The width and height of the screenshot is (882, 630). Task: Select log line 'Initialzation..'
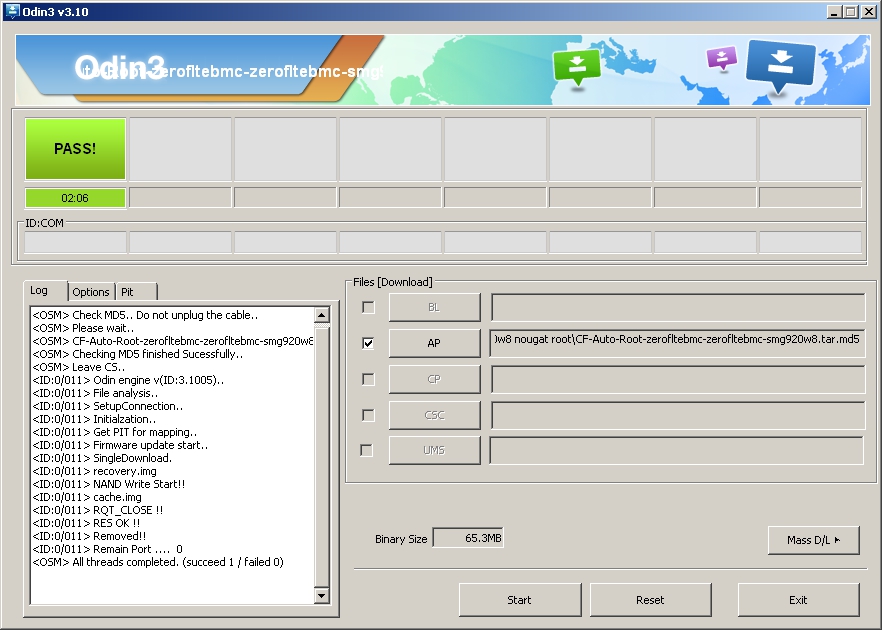[94, 418]
